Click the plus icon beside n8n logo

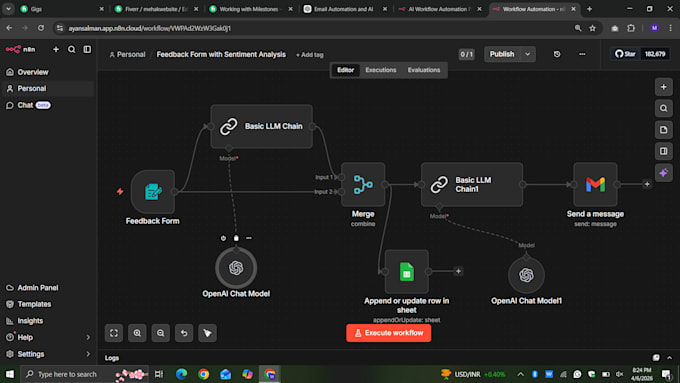click(56, 49)
